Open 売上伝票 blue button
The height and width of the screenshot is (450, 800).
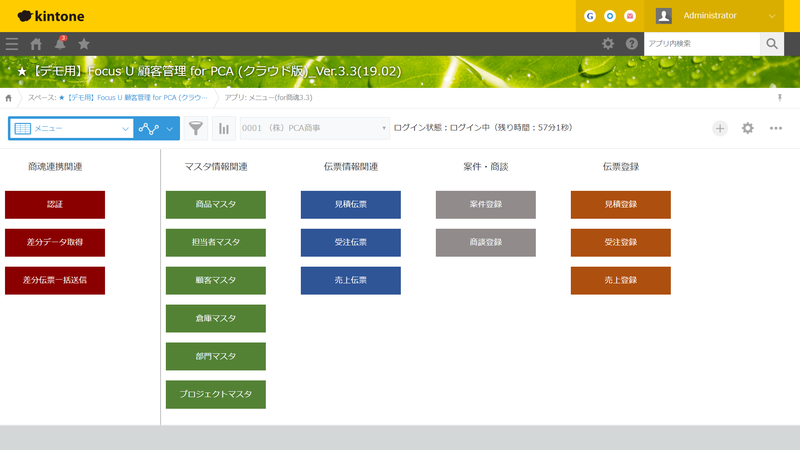click(x=351, y=281)
